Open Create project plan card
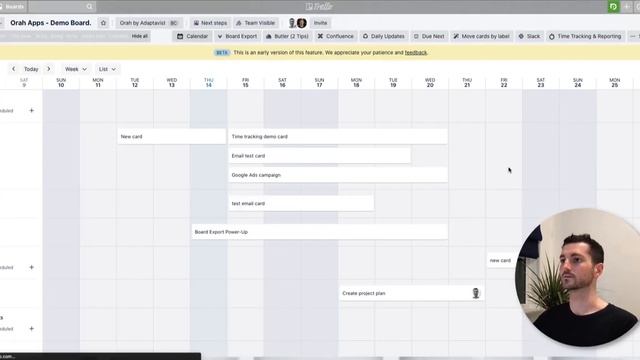The height and width of the screenshot is (360, 640). pos(412,293)
